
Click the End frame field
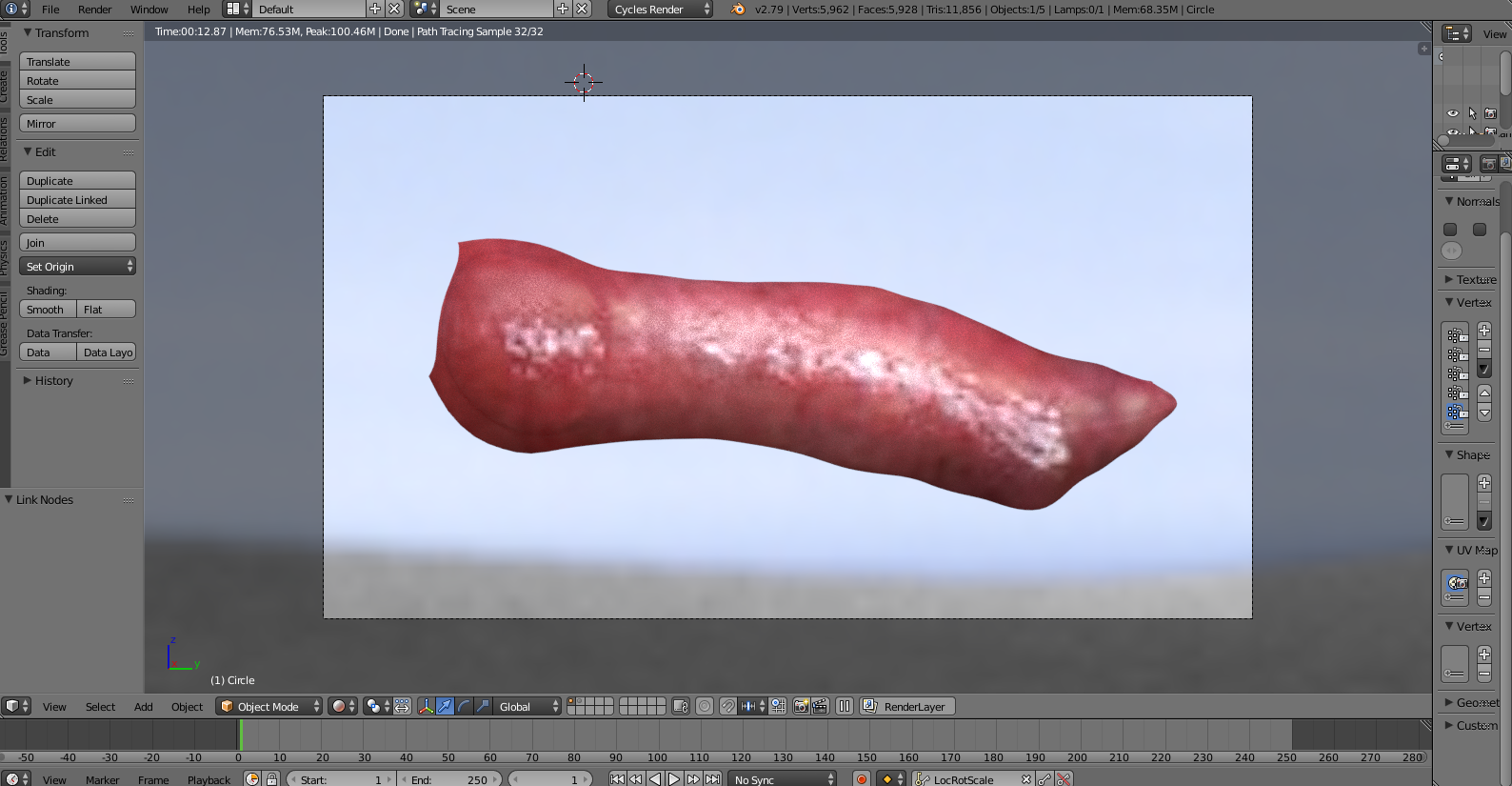coord(448,779)
